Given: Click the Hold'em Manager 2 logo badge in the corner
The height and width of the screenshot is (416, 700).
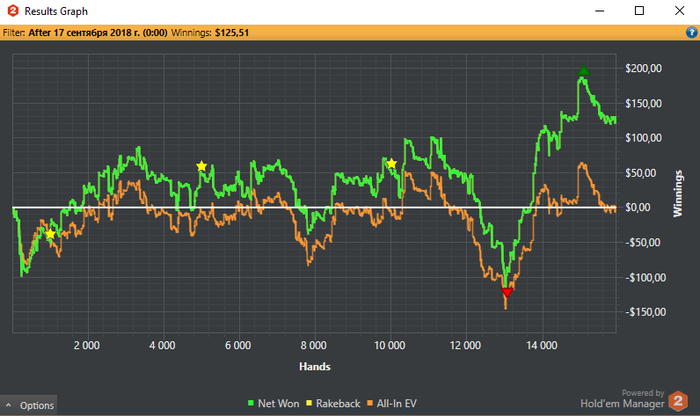Looking at the screenshot, I should click(678, 400).
